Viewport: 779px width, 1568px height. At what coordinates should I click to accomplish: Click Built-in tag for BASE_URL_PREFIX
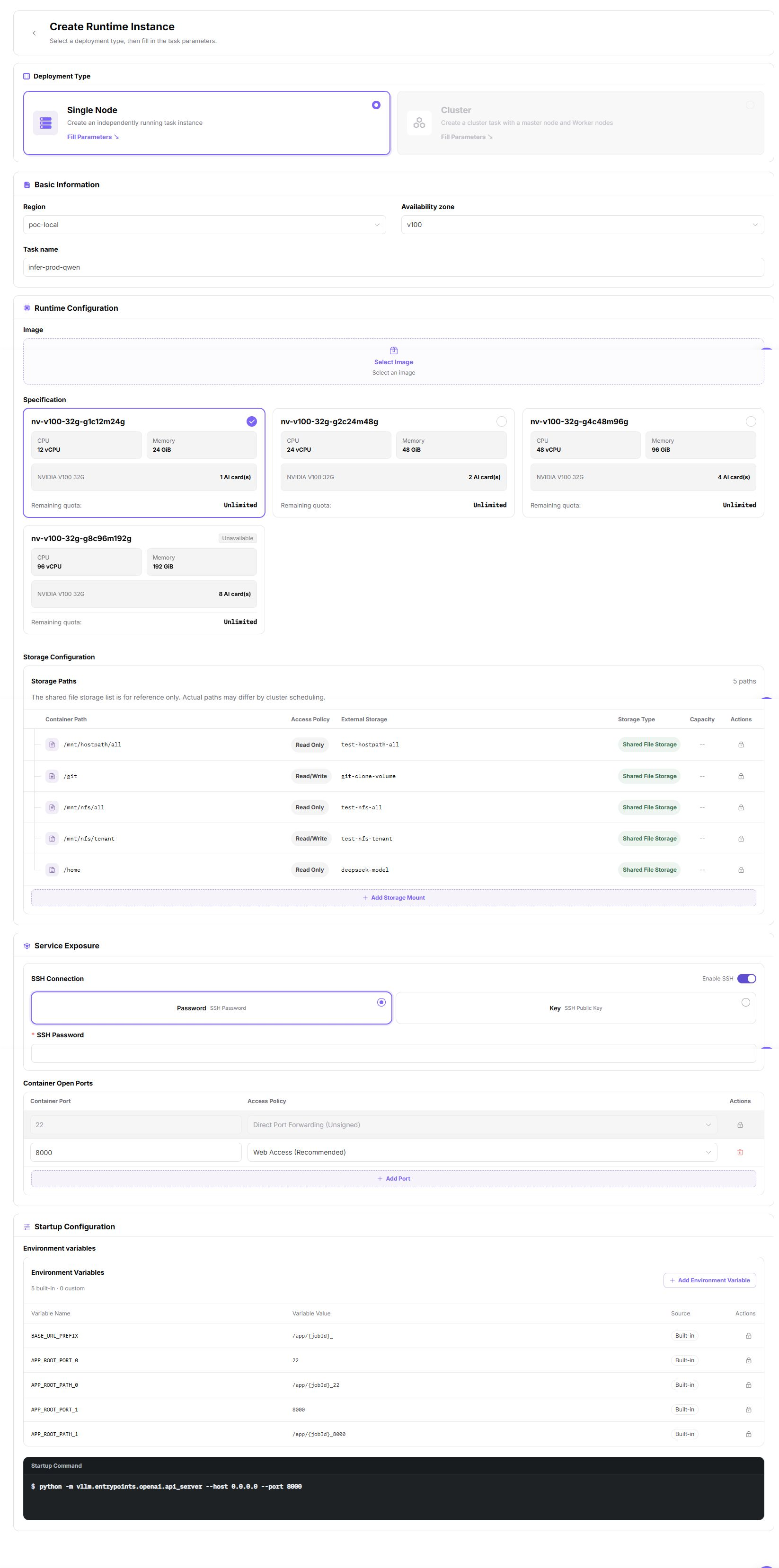click(685, 1335)
